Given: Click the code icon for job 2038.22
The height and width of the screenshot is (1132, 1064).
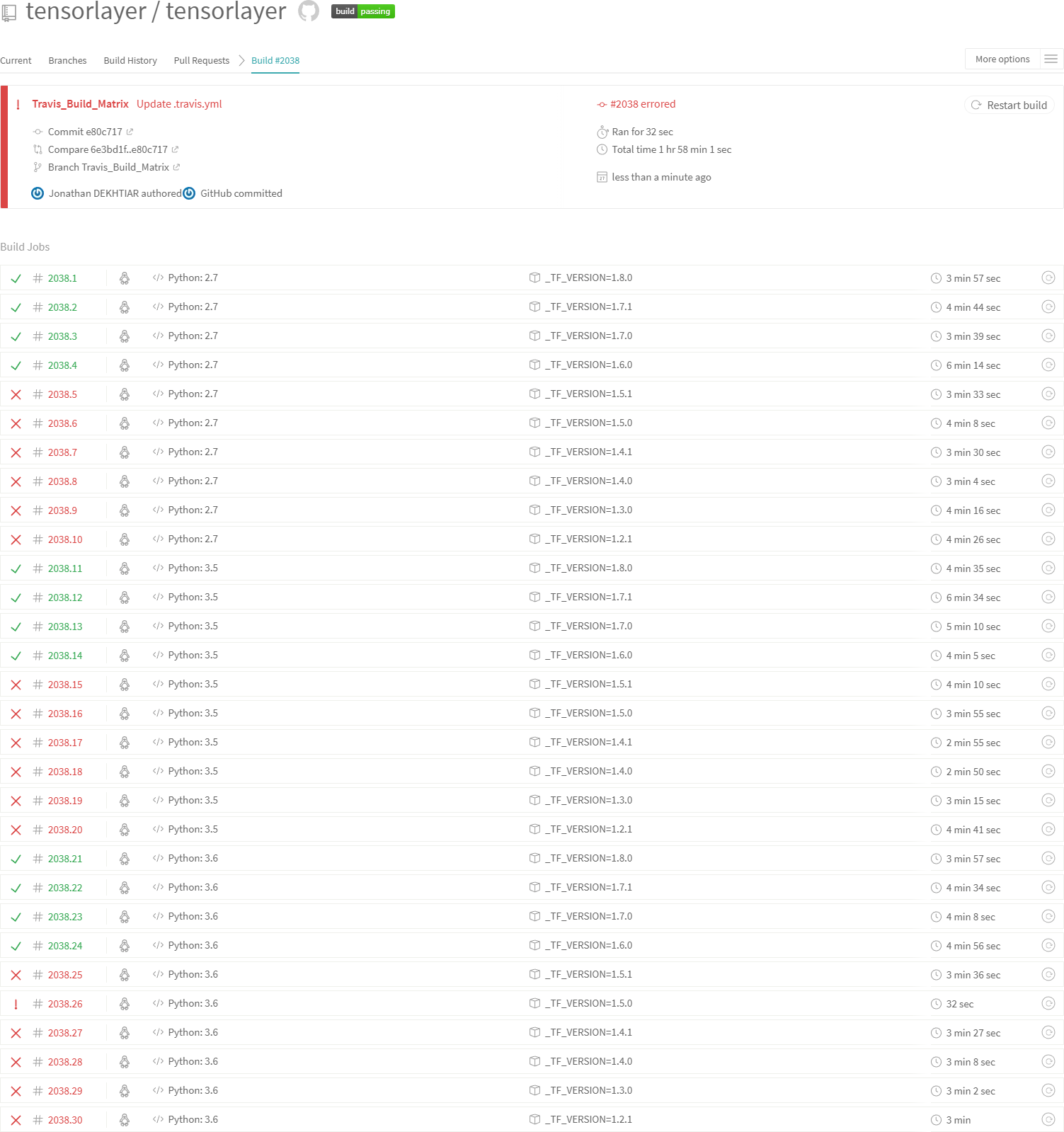Looking at the screenshot, I should point(158,887).
